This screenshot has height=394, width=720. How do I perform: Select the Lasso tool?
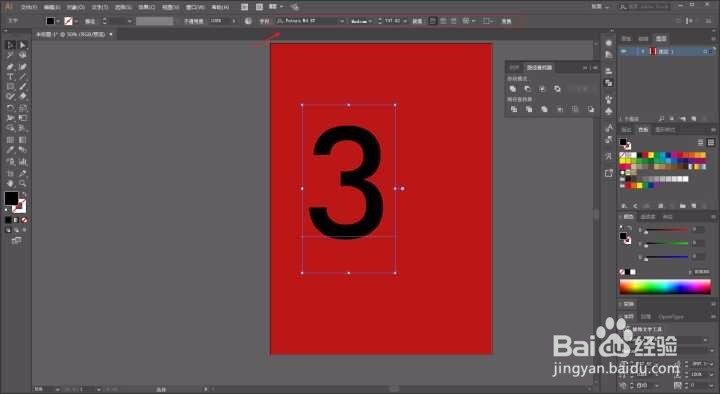[22, 55]
